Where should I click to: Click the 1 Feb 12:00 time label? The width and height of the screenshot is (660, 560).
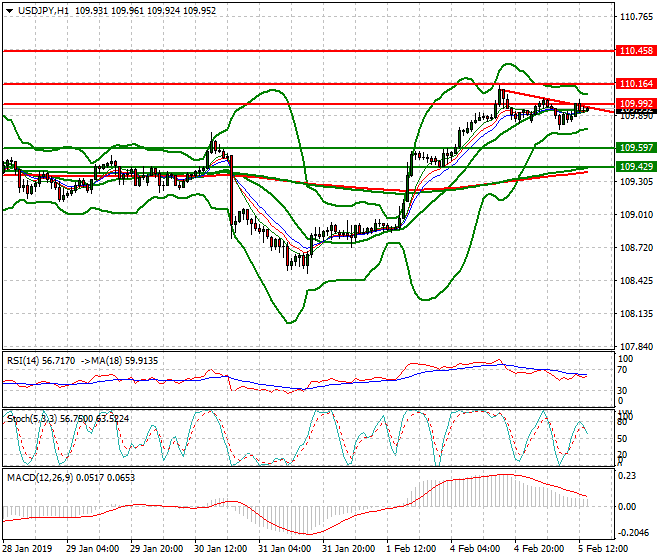tap(412, 549)
